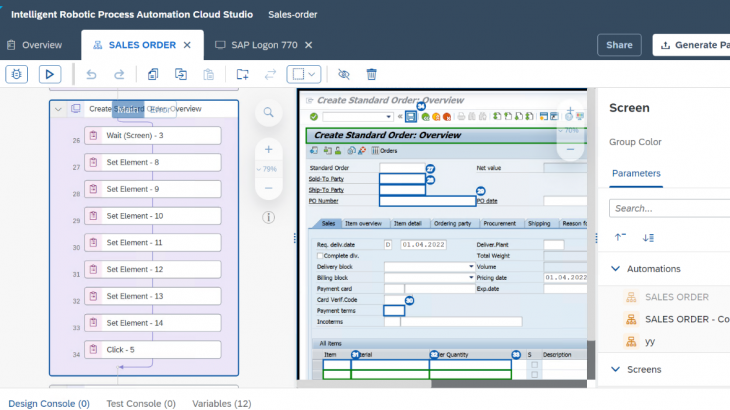Collapse the Create Standard Order step group

pos(58,109)
